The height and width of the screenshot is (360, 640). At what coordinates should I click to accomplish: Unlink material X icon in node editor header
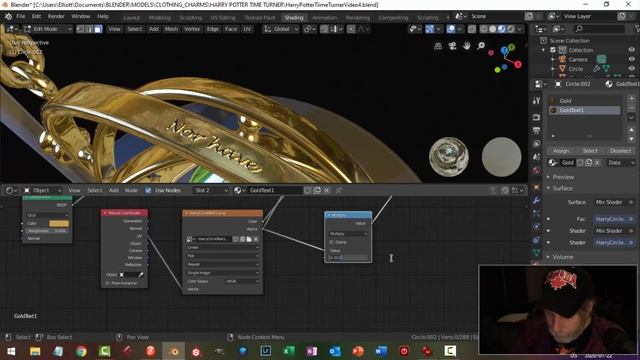point(327,190)
